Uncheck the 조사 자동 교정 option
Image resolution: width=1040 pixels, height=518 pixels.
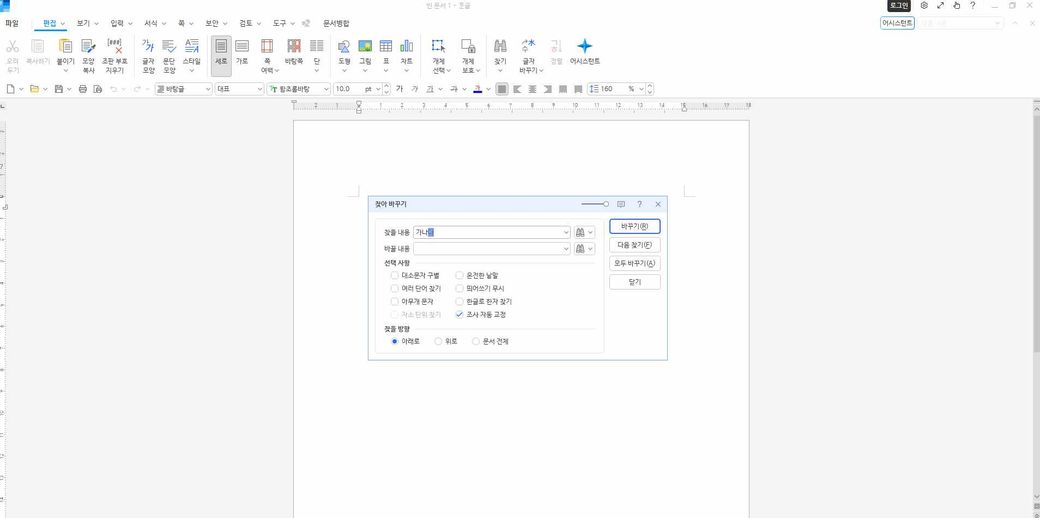click(x=460, y=314)
